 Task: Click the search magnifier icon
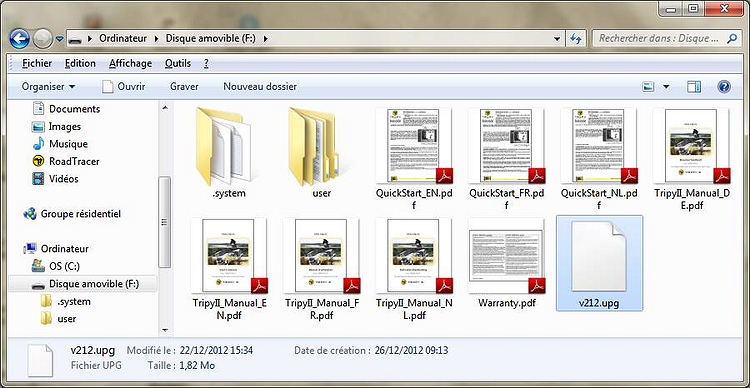tap(732, 38)
